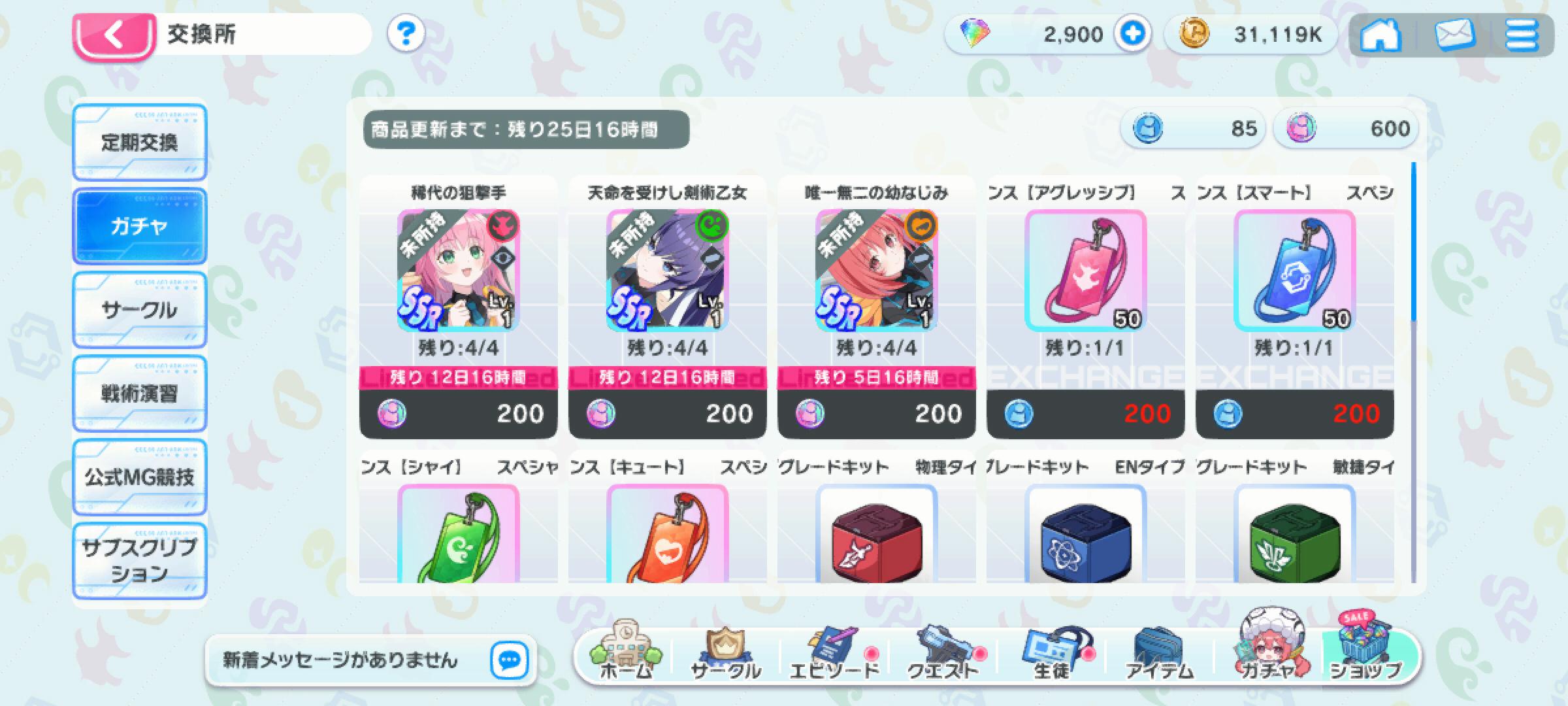
Task: Open 生徒 in the bottom navigation
Action: pos(1052,652)
